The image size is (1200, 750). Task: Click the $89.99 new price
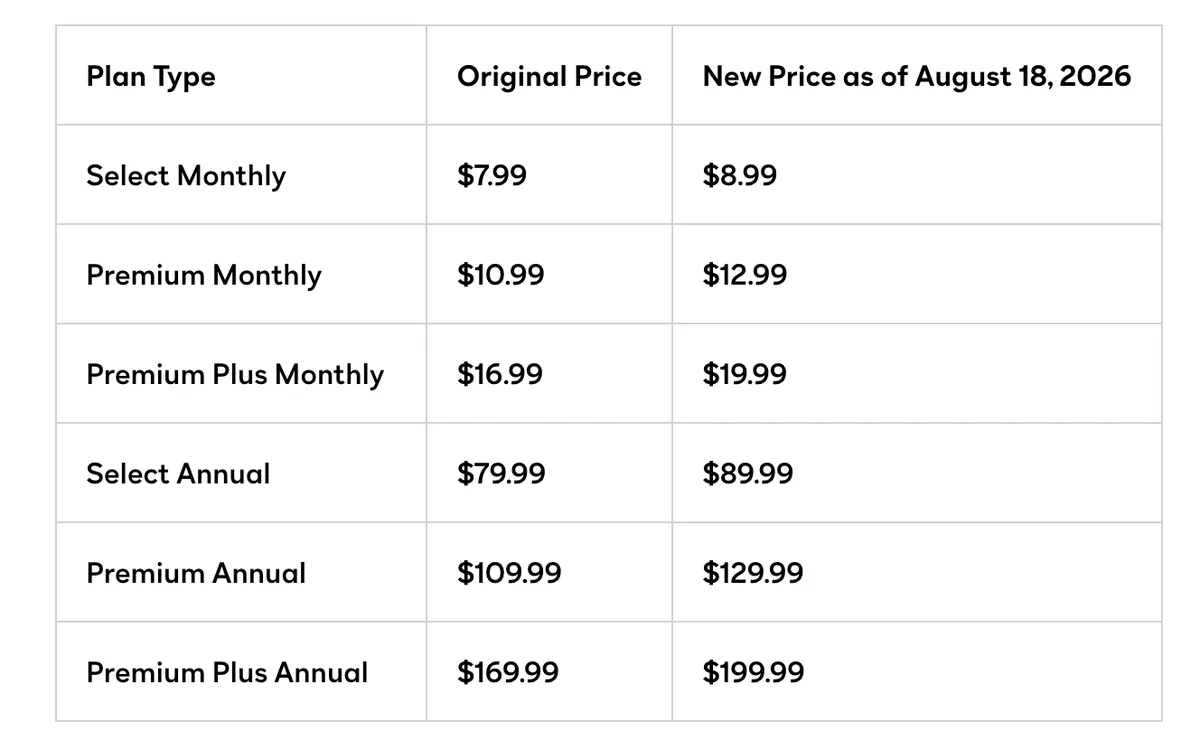[748, 473]
